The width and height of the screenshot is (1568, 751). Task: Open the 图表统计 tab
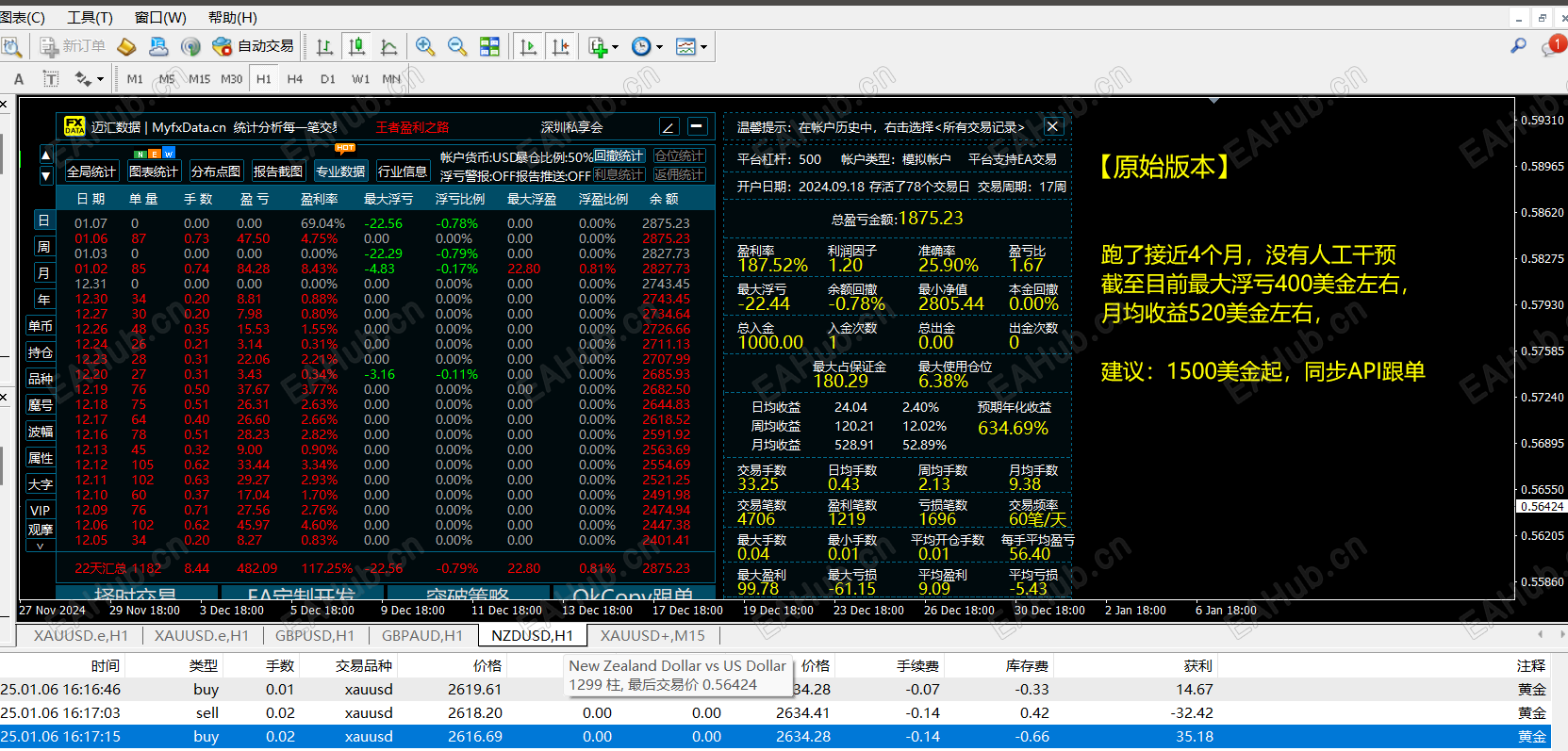(154, 171)
